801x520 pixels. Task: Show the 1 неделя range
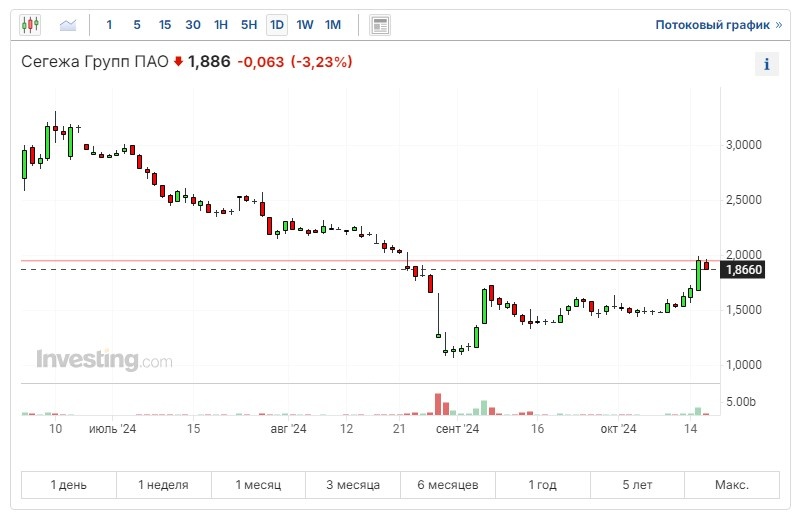(x=163, y=485)
